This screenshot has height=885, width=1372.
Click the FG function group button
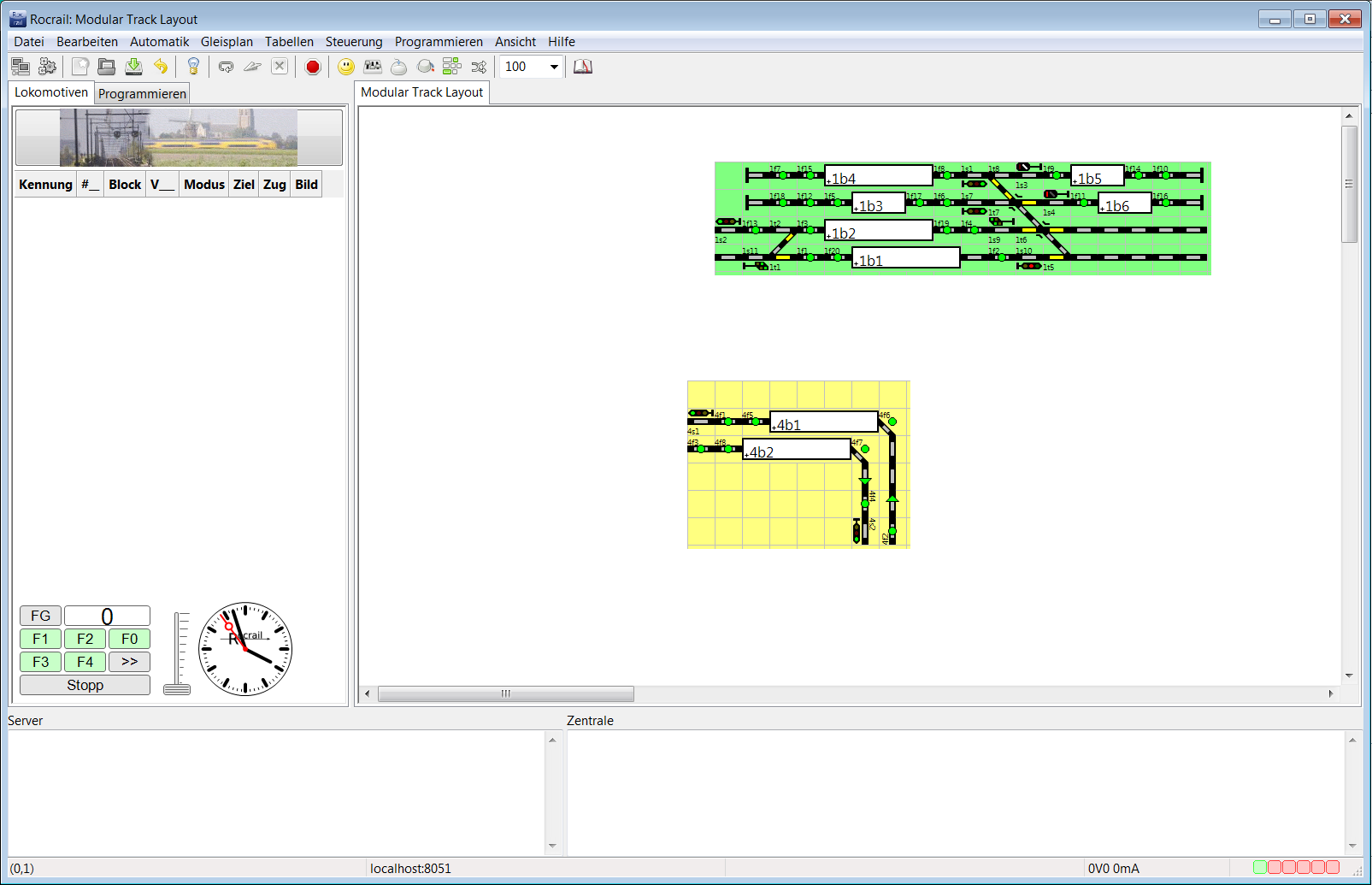click(x=40, y=616)
